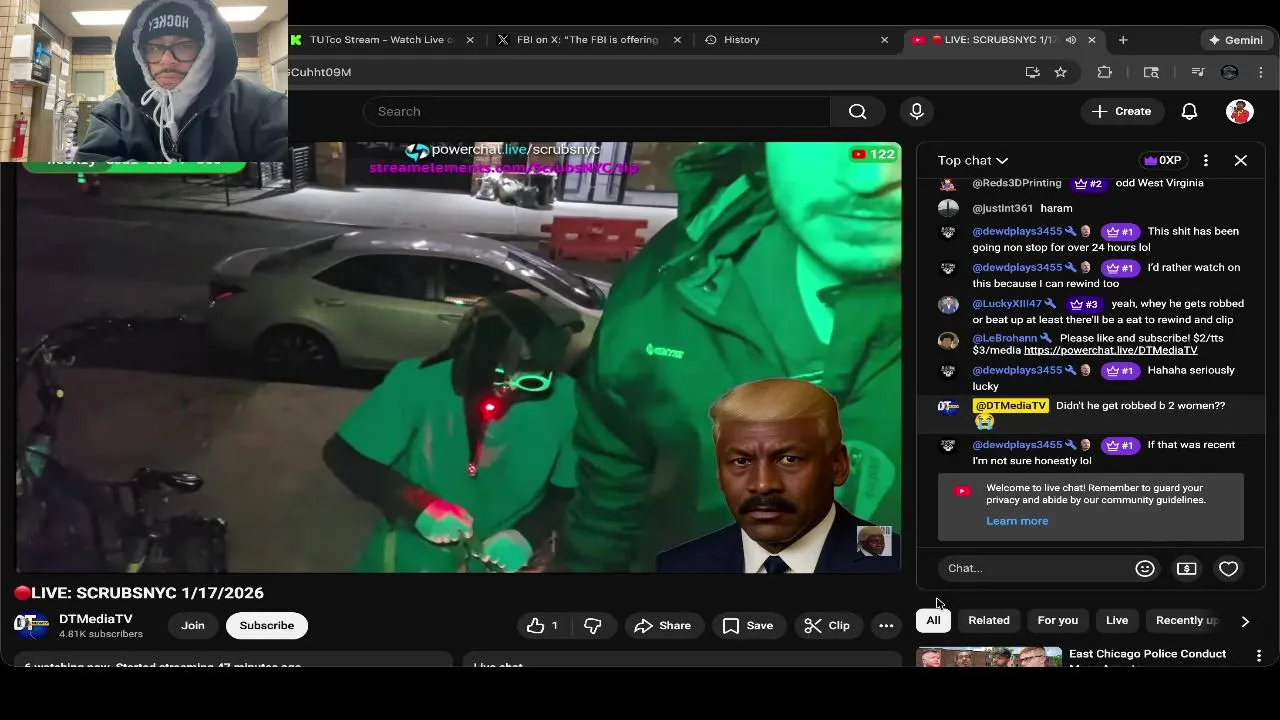Focus the YouTube search field
This screenshot has height=720, width=1280.
point(597,111)
